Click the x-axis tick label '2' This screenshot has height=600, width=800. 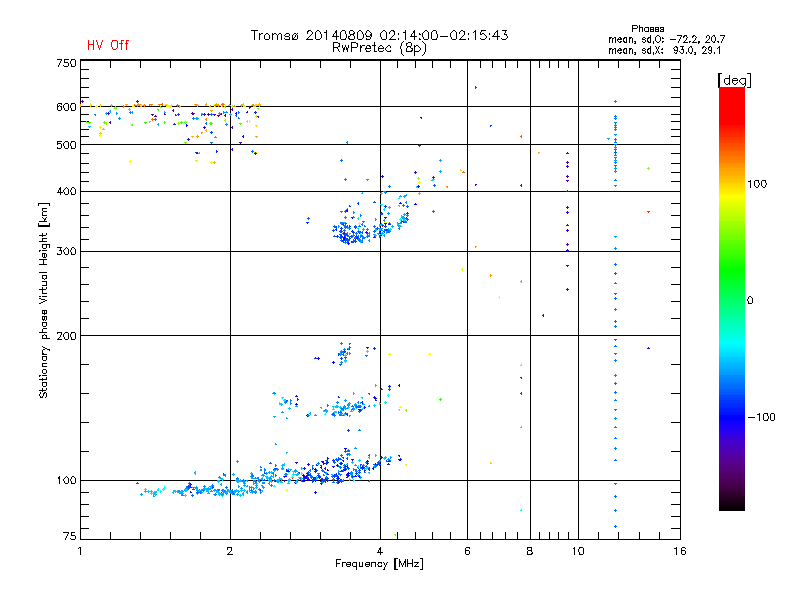coord(230,551)
